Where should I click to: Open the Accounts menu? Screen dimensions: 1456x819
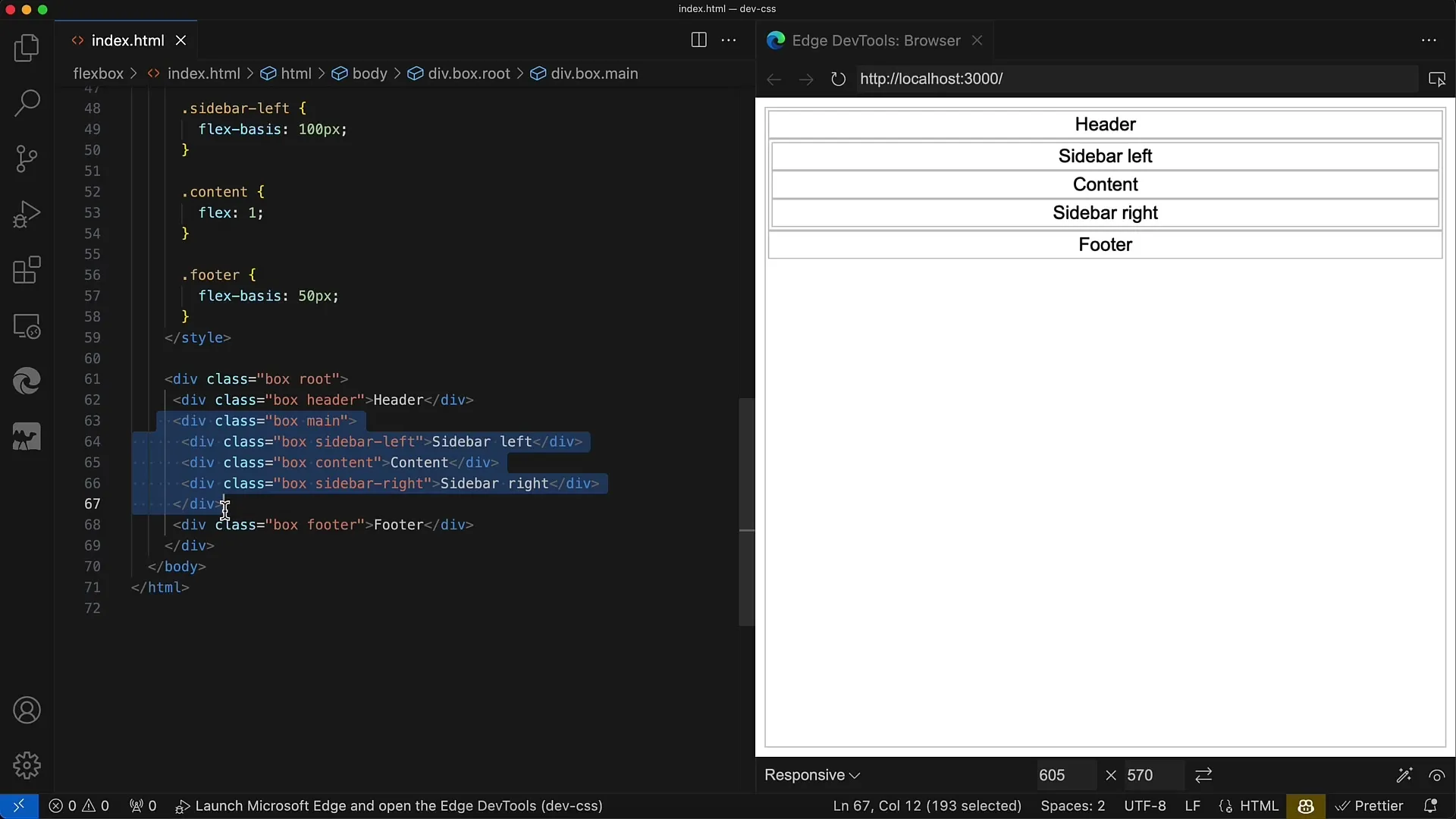coord(27,711)
